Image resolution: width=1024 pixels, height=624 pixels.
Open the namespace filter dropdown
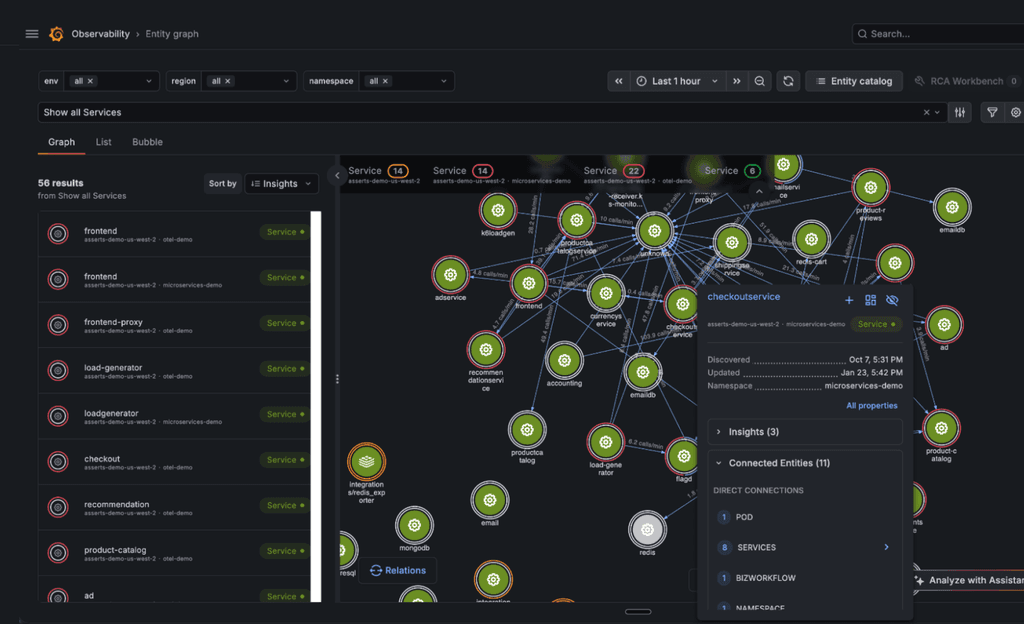coord(444,81)
